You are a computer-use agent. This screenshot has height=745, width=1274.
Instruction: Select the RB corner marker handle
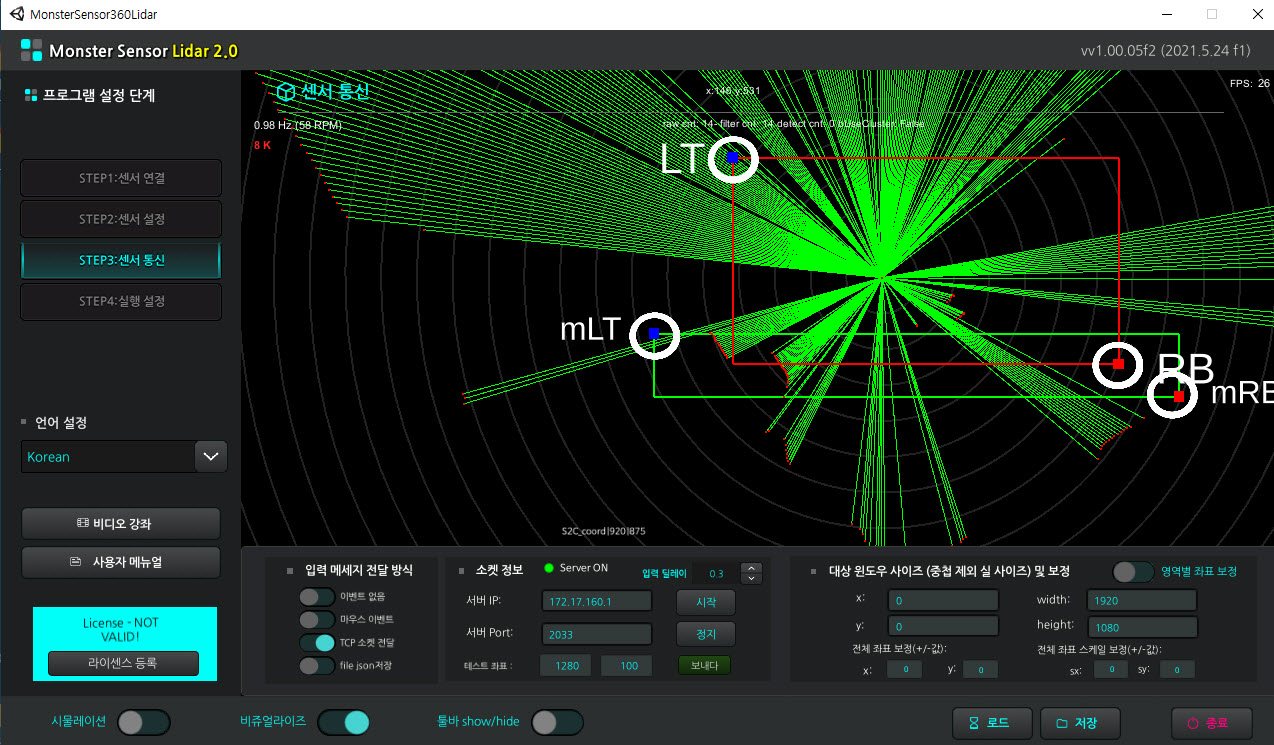click(x=1118, y=363)
